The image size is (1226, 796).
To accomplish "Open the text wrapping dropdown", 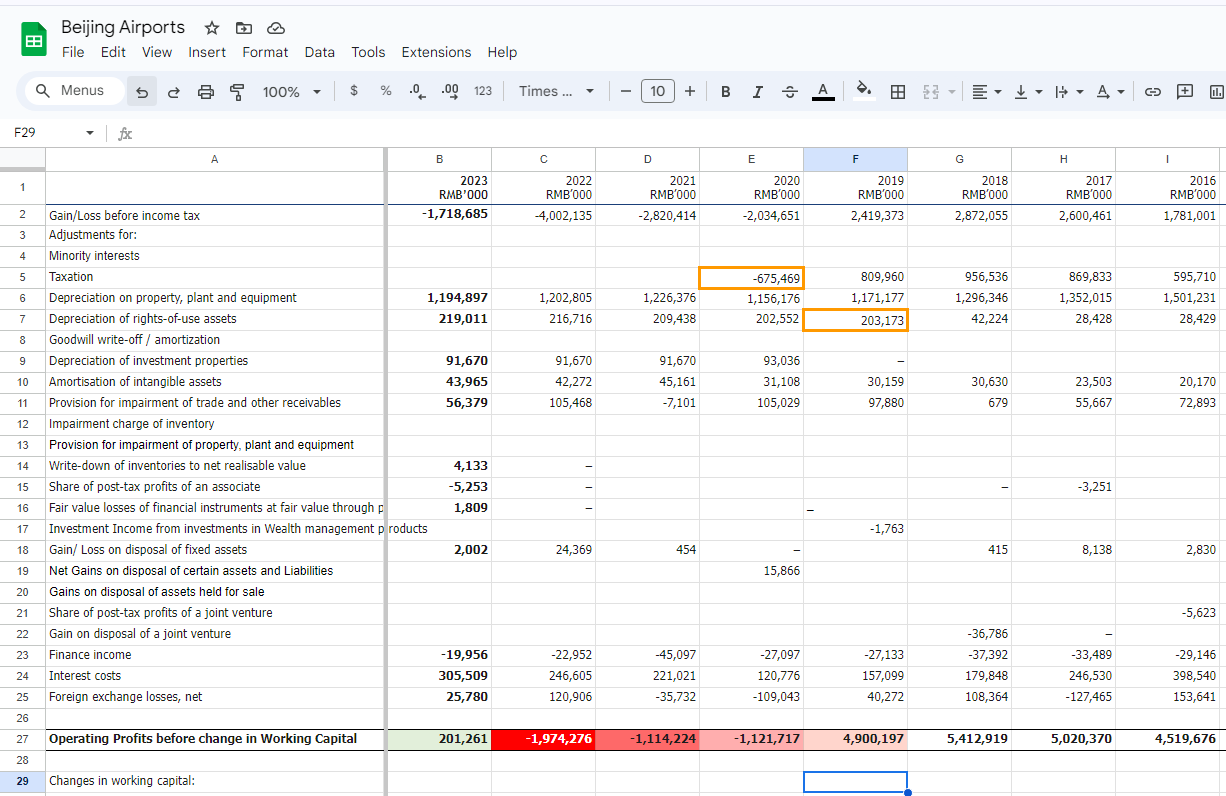I will point(1068,91).
